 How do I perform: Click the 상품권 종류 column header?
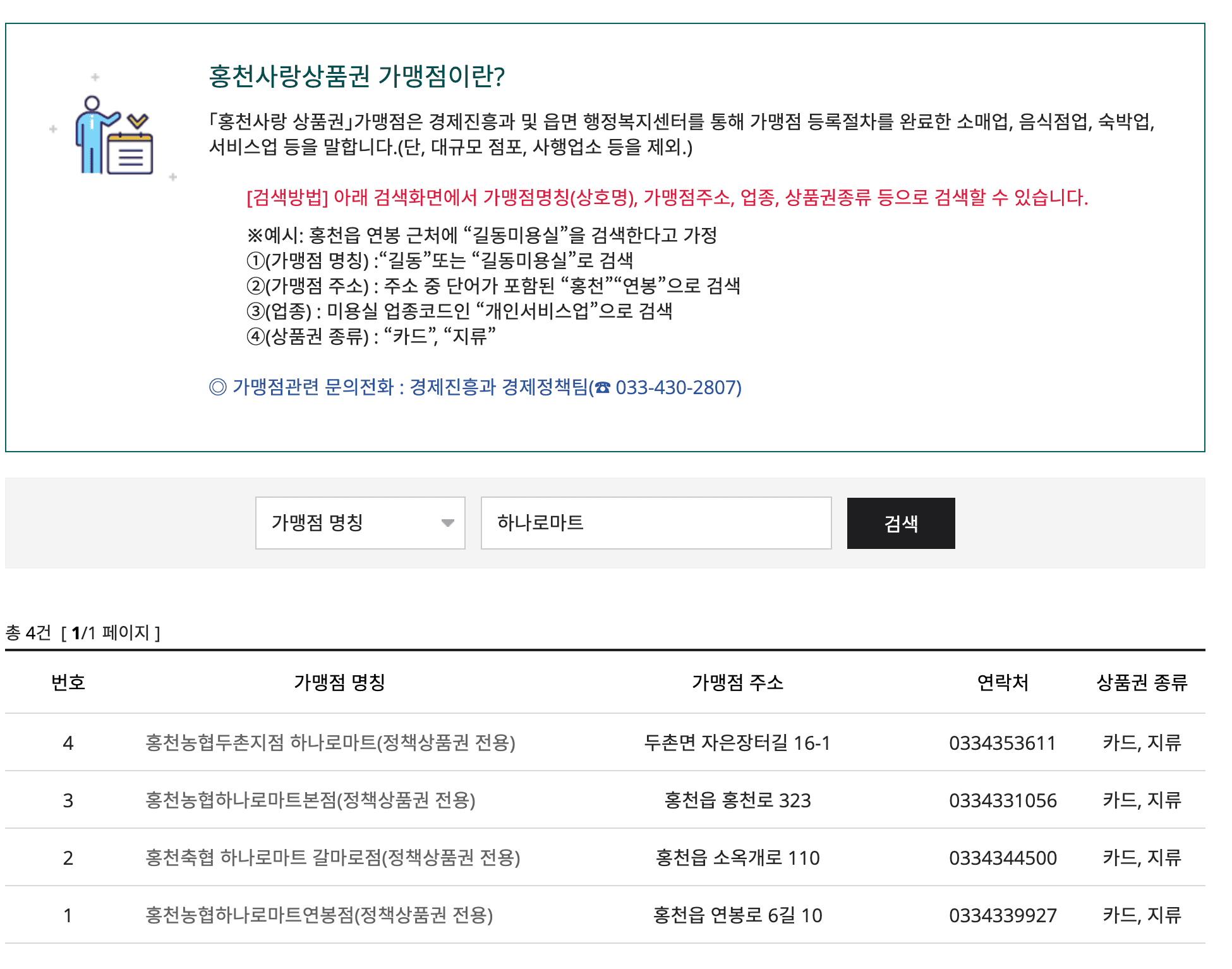(x=1142, y=682)
